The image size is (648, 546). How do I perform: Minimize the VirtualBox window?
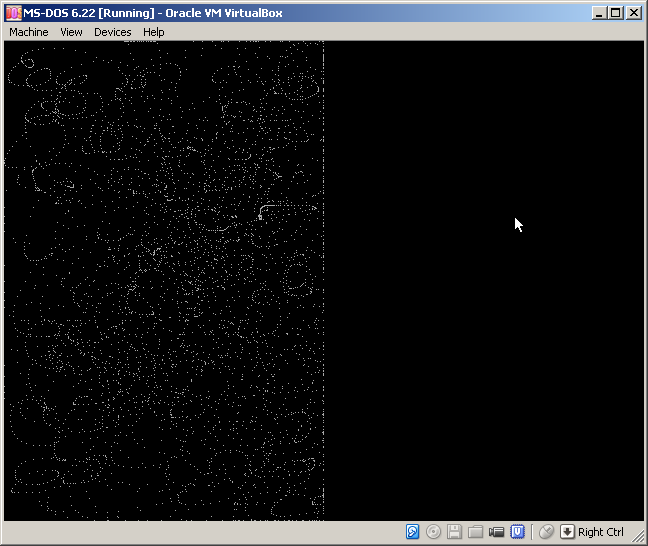tap(600, 13)
